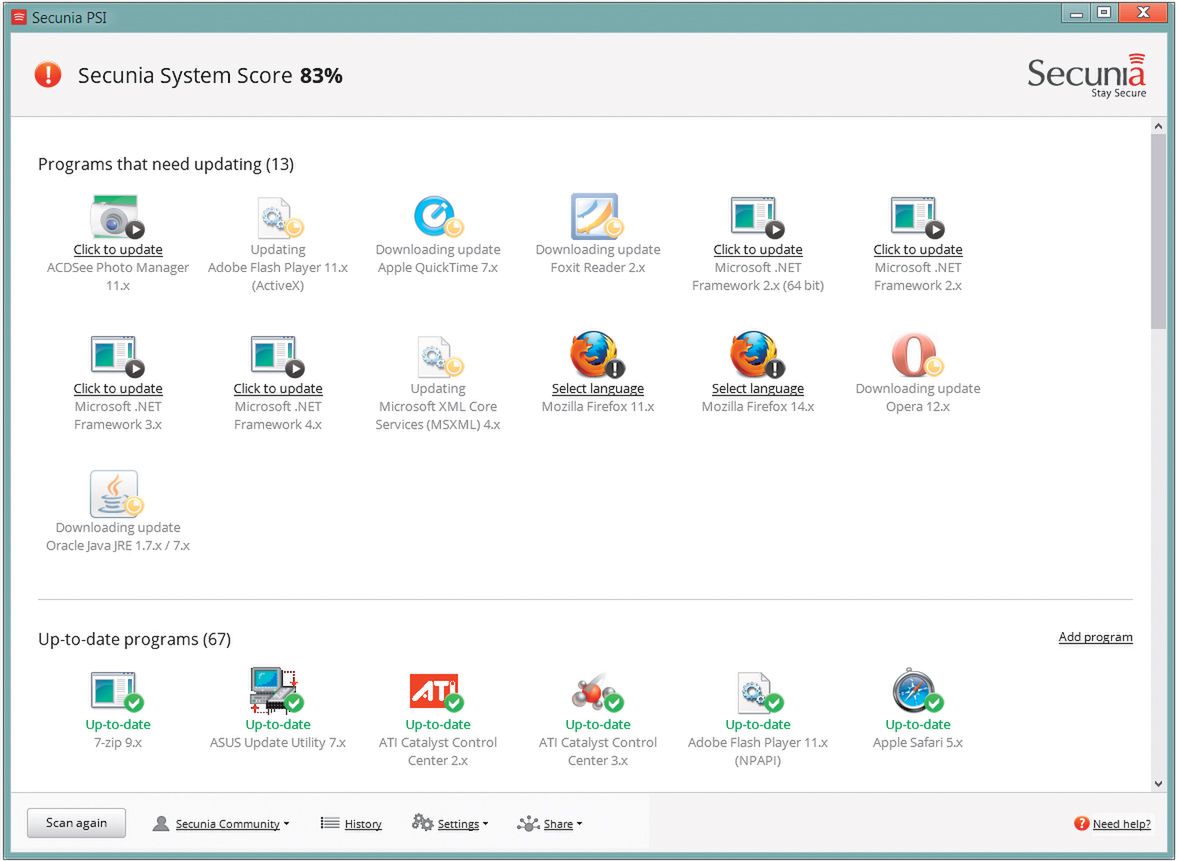The height and width of the screenshot is (861, 1179).
Task: Click the Microsoft .NET Framework 4.x icon
Action: [x=277, y=356]
